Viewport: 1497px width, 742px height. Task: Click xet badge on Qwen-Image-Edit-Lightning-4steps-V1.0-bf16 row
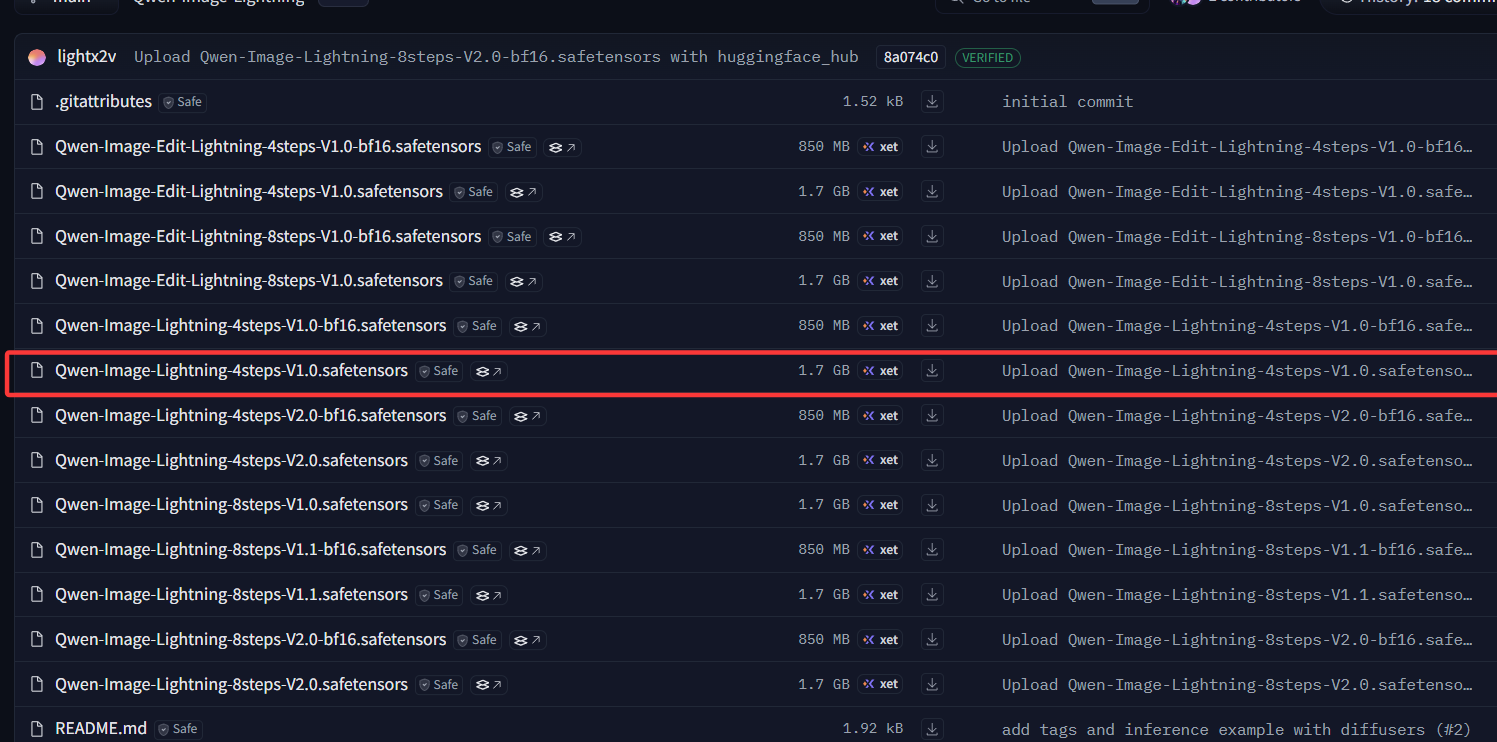[x=881, y=147]
